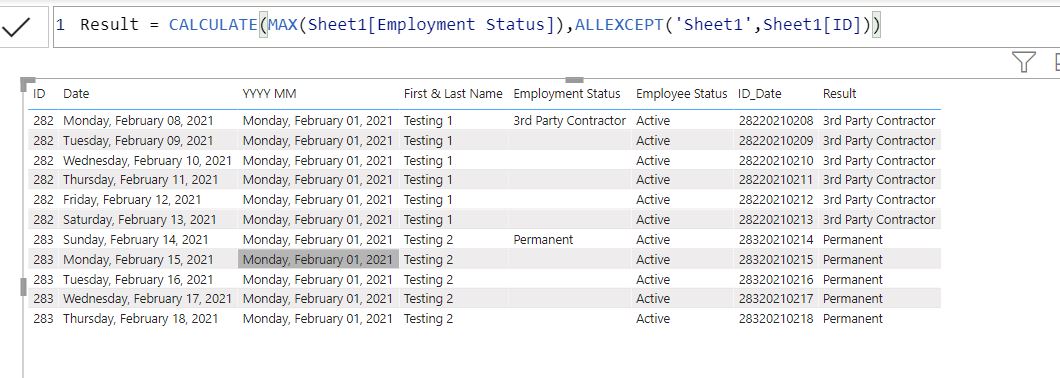Sort by the Date column header

coord(76,94)
